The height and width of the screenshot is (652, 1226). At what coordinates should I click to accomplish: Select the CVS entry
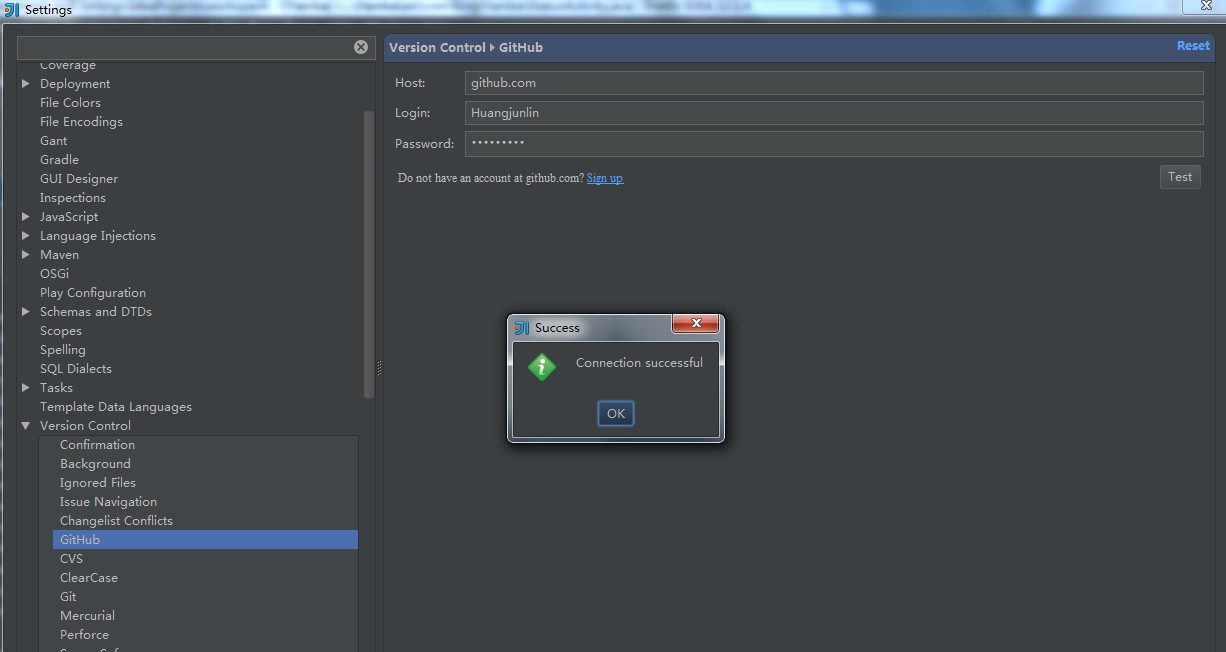tap(71, 559)
